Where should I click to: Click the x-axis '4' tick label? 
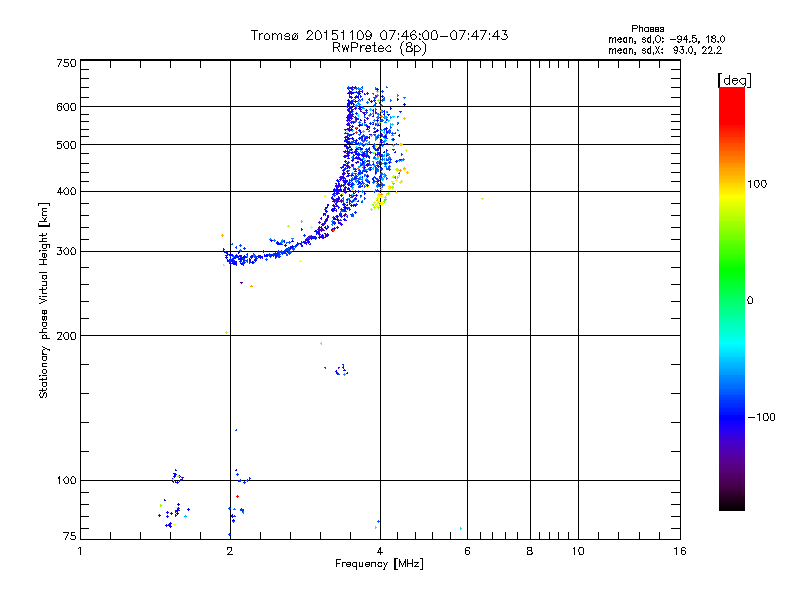380,551
